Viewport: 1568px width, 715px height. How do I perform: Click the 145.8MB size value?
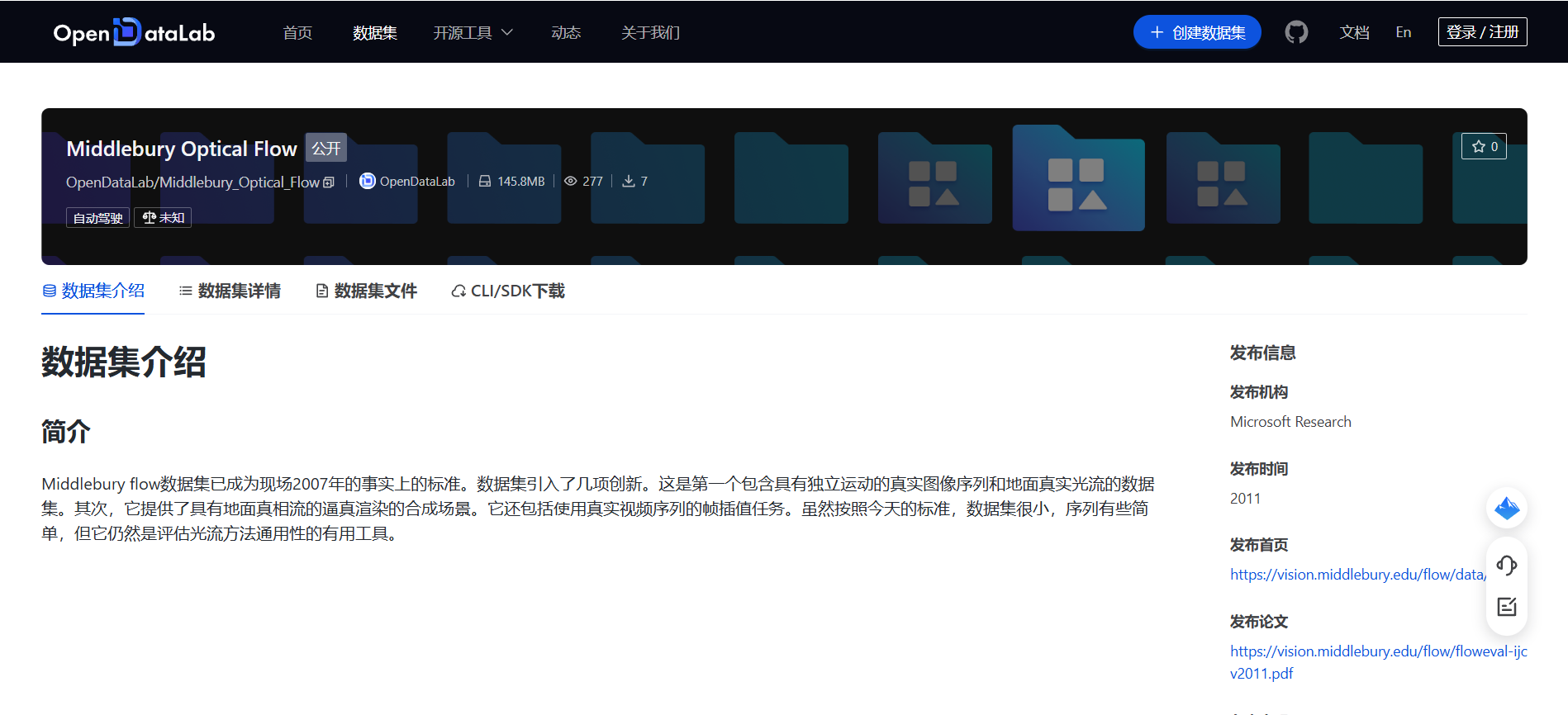tap(521, 182)
